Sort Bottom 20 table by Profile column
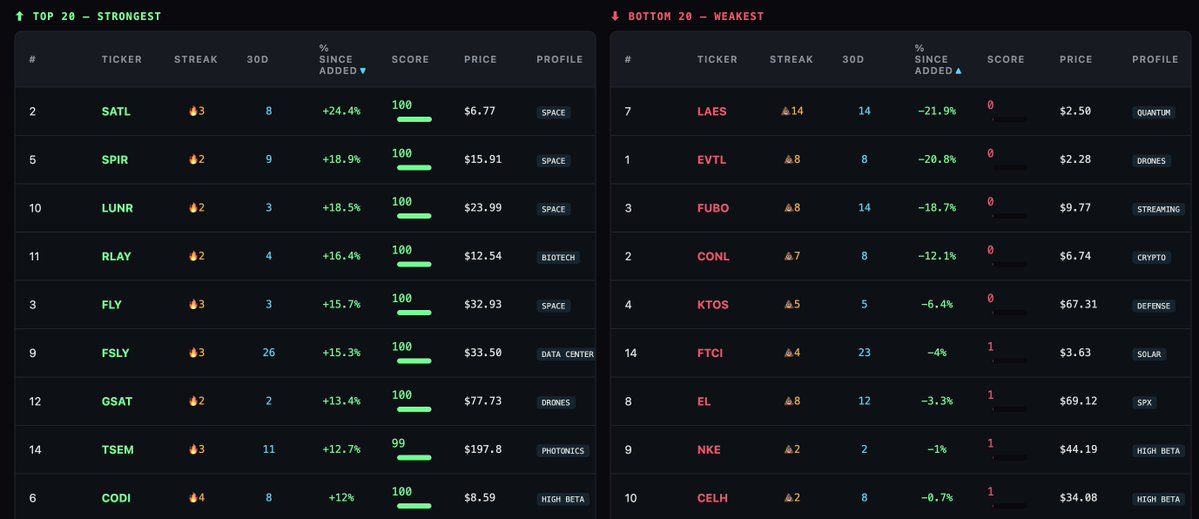 [1155, 59]
